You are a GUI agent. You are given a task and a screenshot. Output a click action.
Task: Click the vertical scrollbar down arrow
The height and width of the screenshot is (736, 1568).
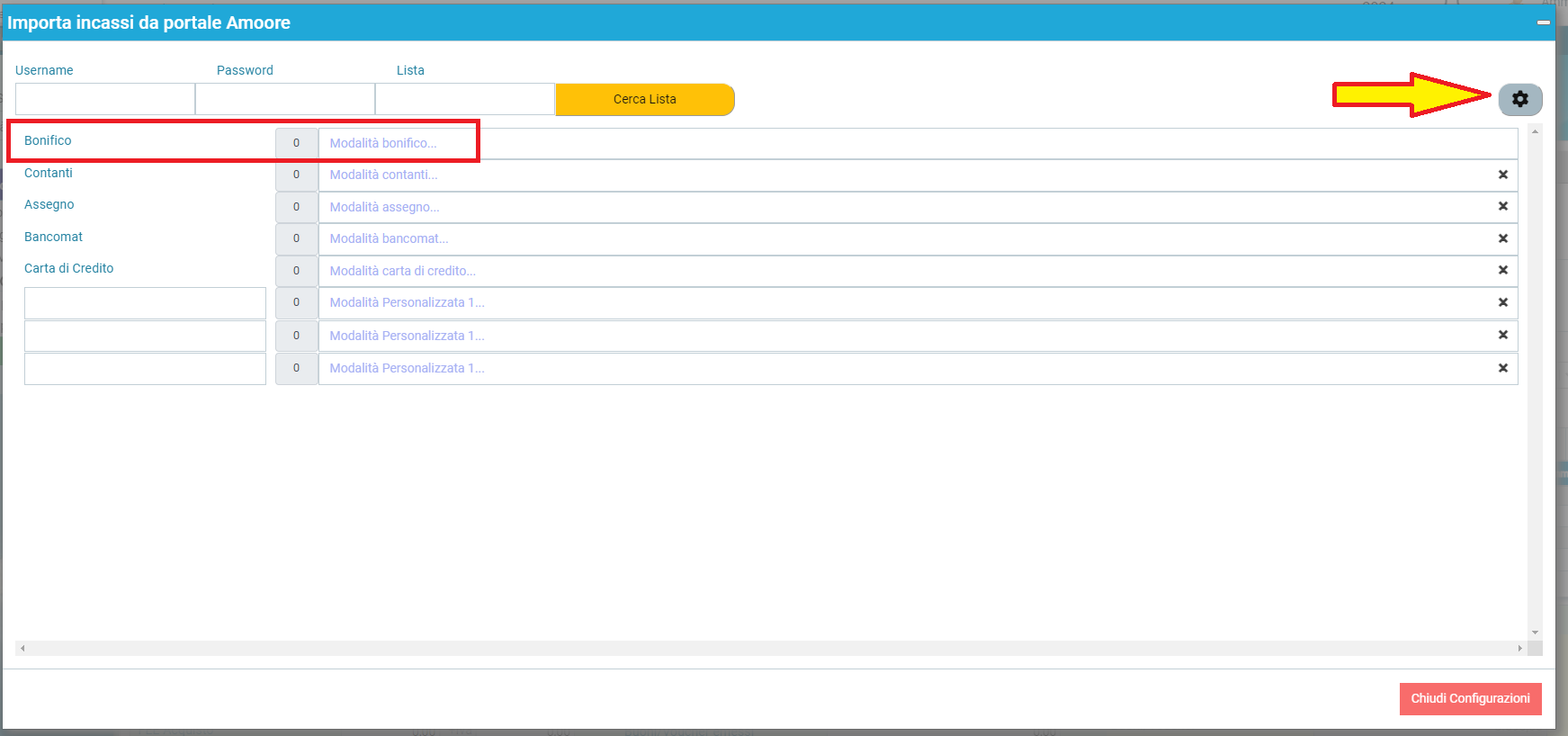(1535, 633)
